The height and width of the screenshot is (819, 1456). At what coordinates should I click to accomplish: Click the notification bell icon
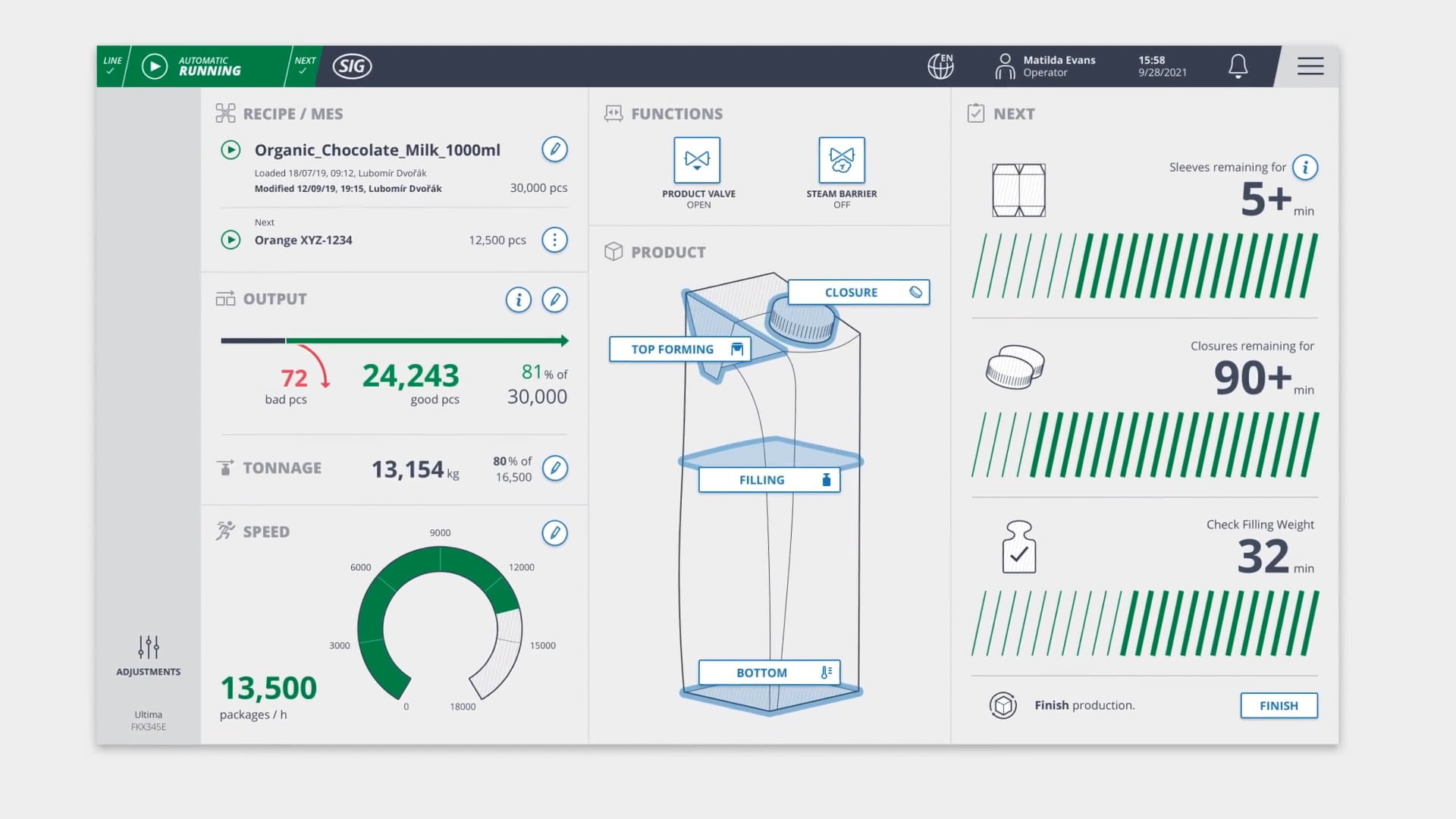(1237, 66)
